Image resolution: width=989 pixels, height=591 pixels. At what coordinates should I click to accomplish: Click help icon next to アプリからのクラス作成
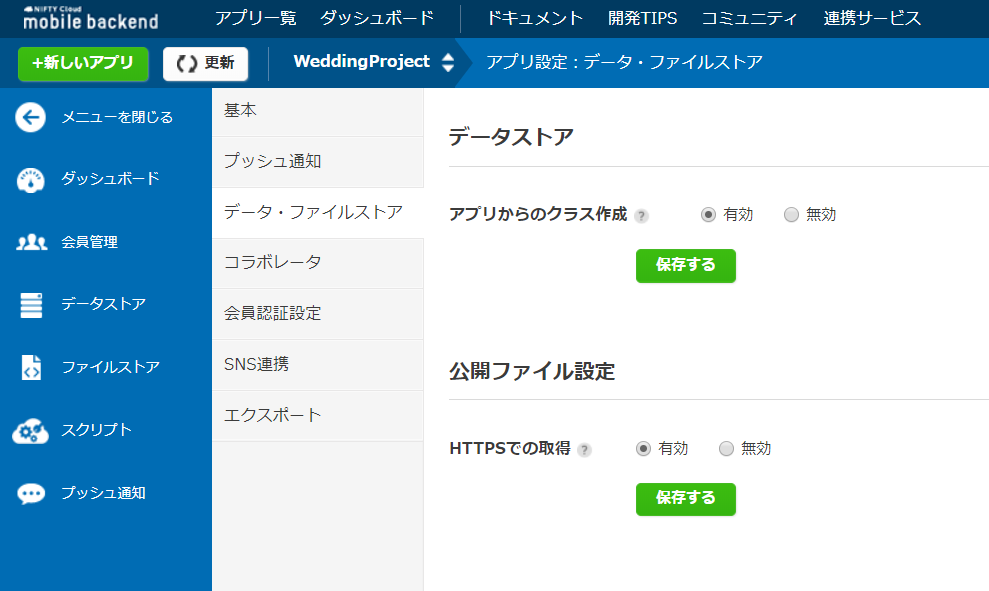[x=641, y=216]
